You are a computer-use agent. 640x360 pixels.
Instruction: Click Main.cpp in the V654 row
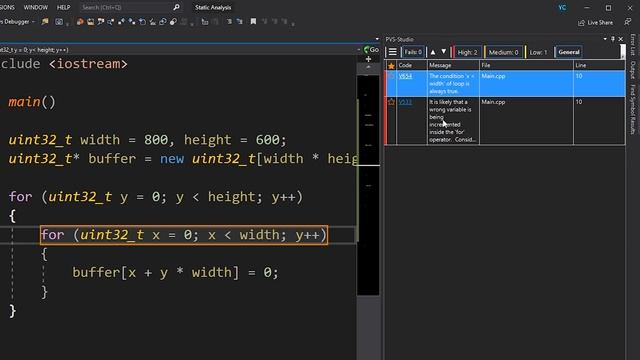click(493, 76)
